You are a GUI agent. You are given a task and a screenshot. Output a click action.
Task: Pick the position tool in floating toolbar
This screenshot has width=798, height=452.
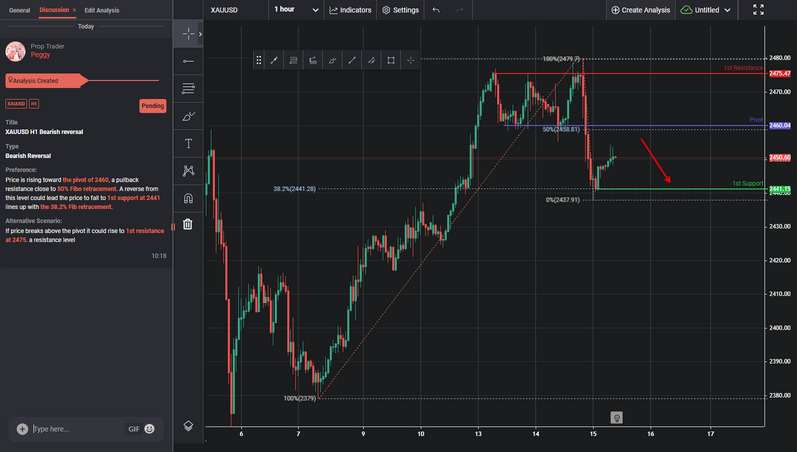[x=313, y=60]
